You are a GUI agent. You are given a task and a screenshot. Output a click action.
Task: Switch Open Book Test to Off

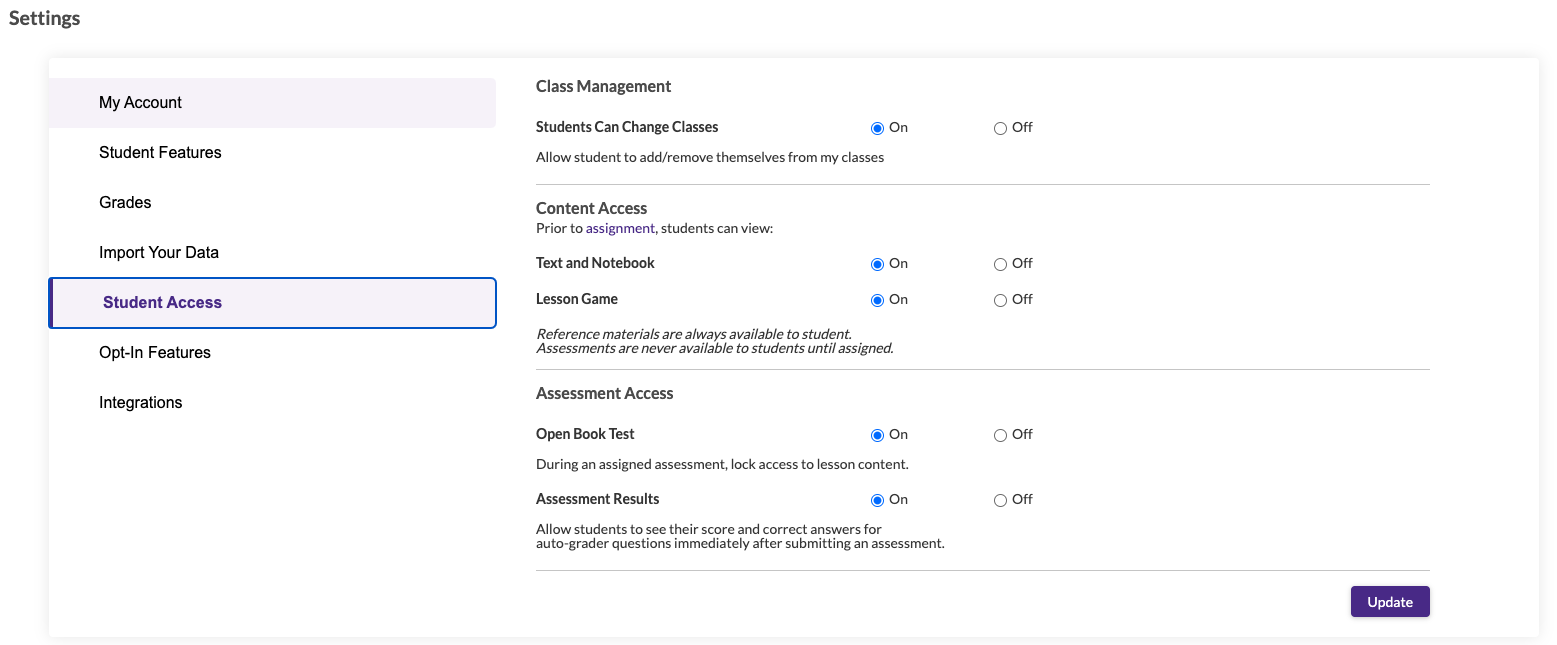999,434
